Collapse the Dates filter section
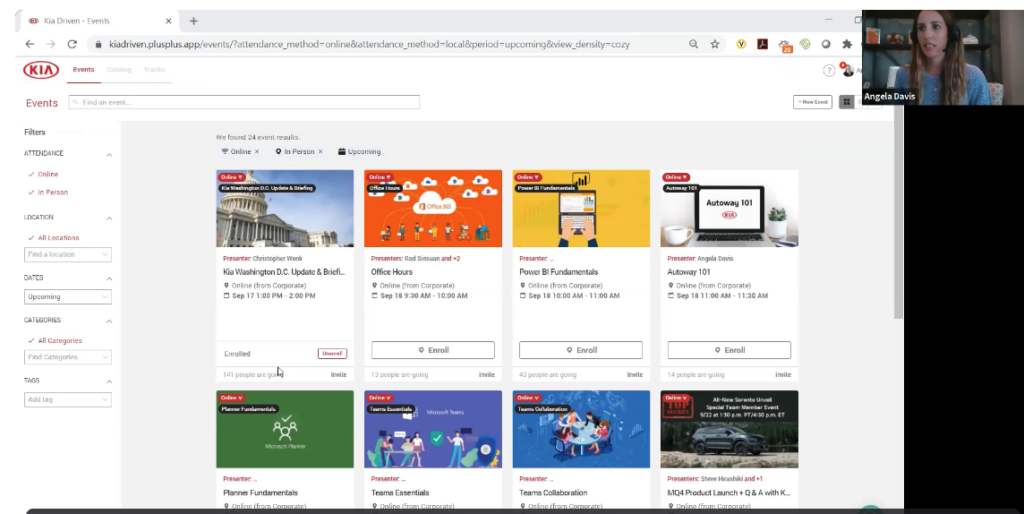This screenshot has height=514, width=1024. click(109, 279)
